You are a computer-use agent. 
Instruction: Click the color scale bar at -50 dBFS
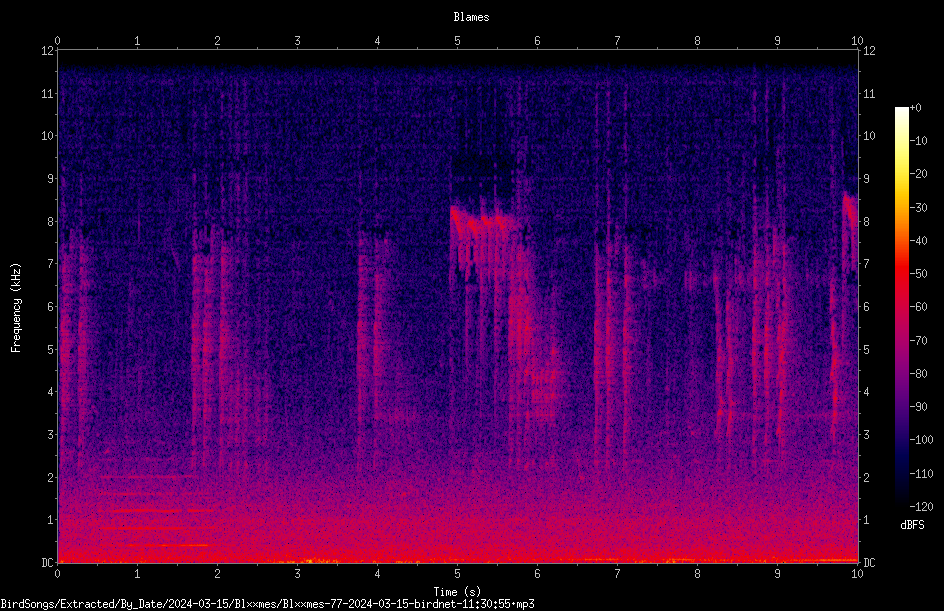(x=901, y=273)
